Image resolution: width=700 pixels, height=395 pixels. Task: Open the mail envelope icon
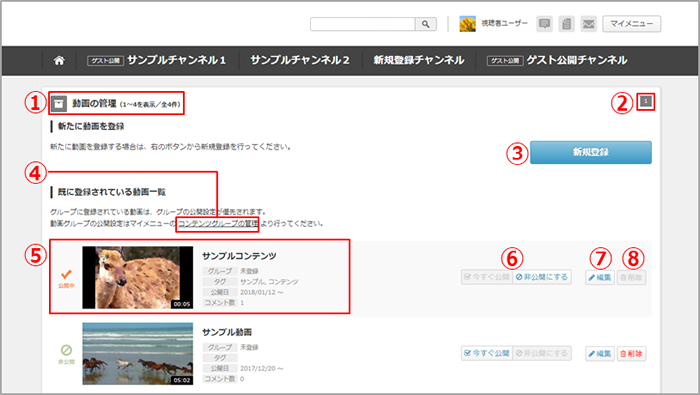tap(589, 24)
